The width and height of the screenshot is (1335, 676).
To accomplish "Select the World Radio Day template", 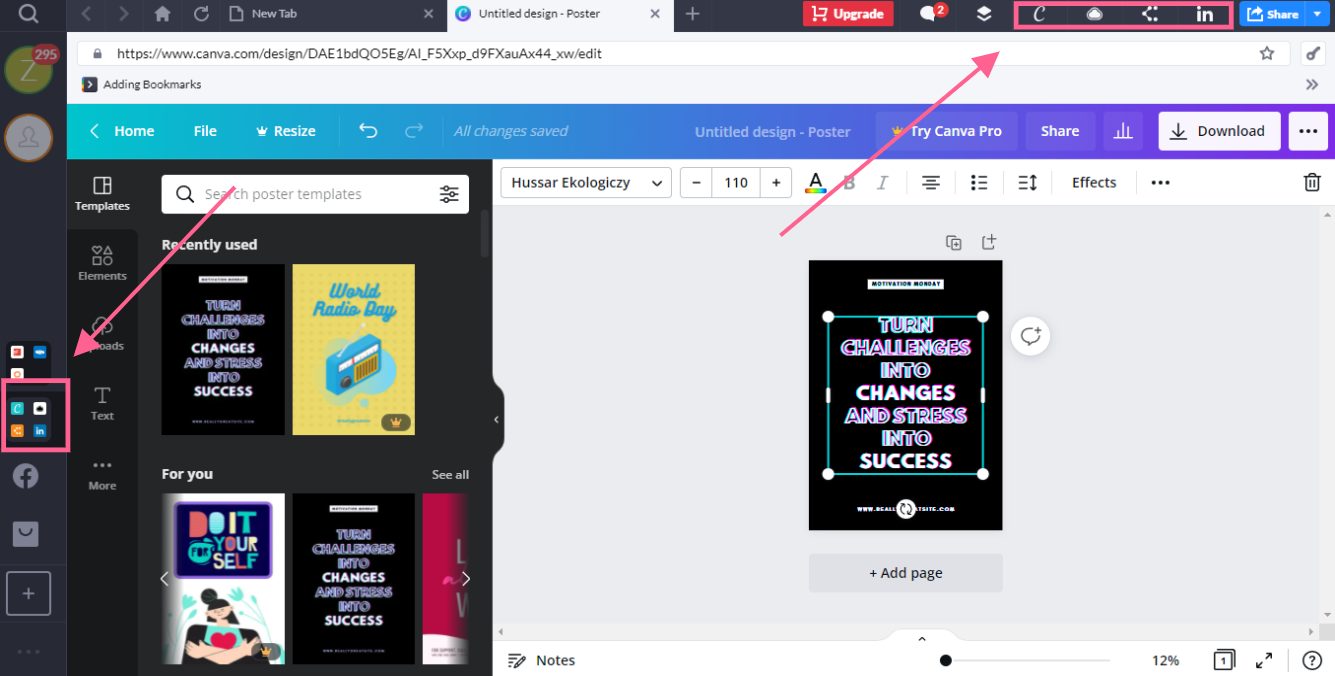I will (x=353, y=349).
